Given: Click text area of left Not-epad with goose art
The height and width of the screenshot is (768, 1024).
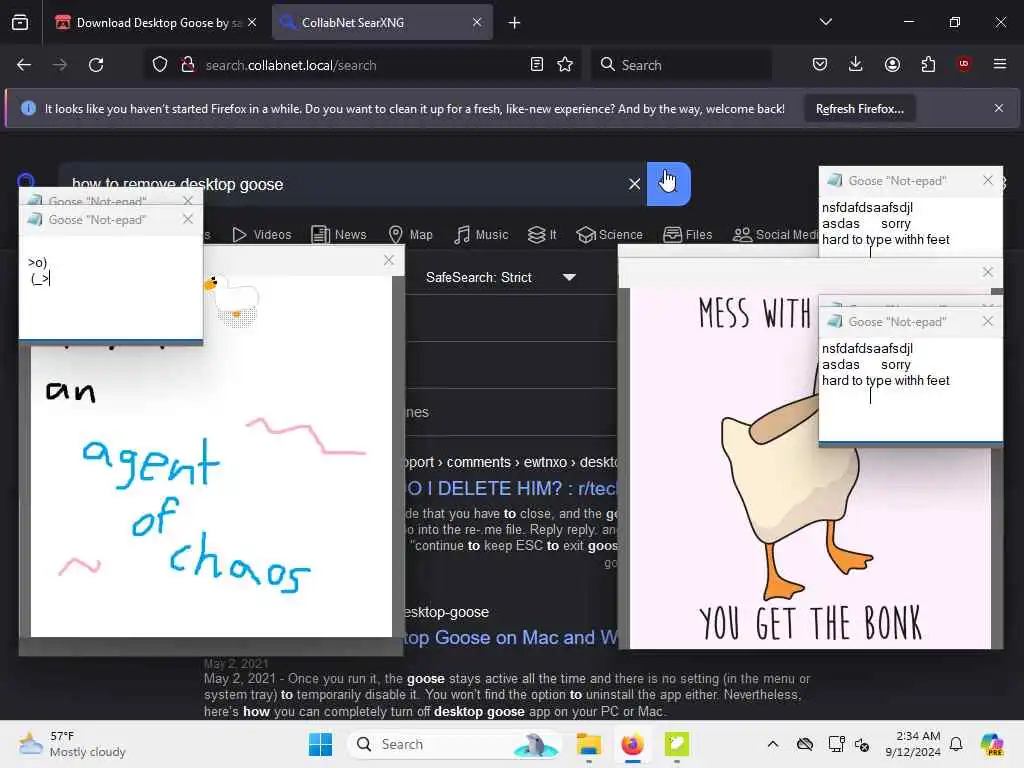Looking at the screenshot, I should click(x=111, y=287).
